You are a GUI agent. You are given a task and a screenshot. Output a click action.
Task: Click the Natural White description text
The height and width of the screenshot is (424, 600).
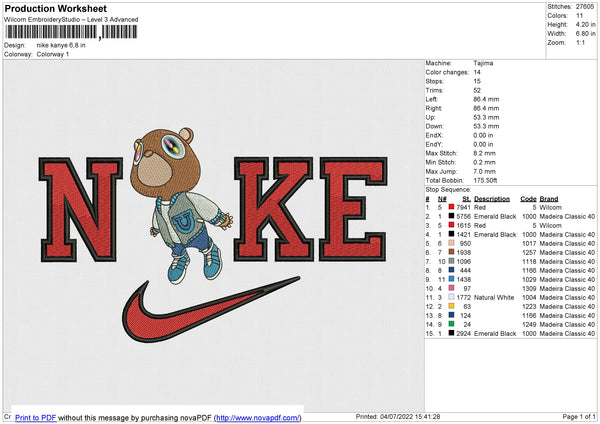[x=494, y=297]
